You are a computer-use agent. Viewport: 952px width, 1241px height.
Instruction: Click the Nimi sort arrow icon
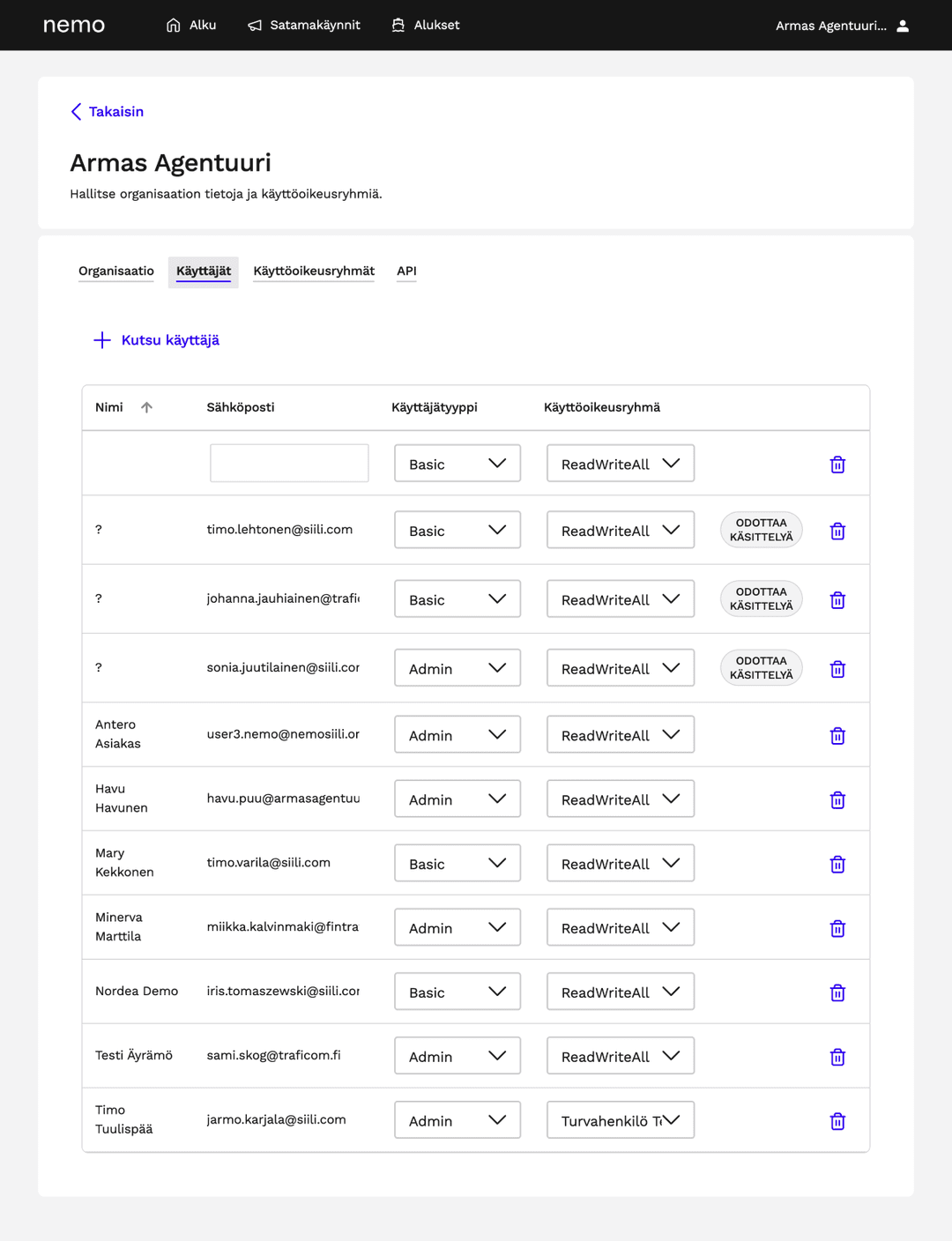[x=147, y=407]
